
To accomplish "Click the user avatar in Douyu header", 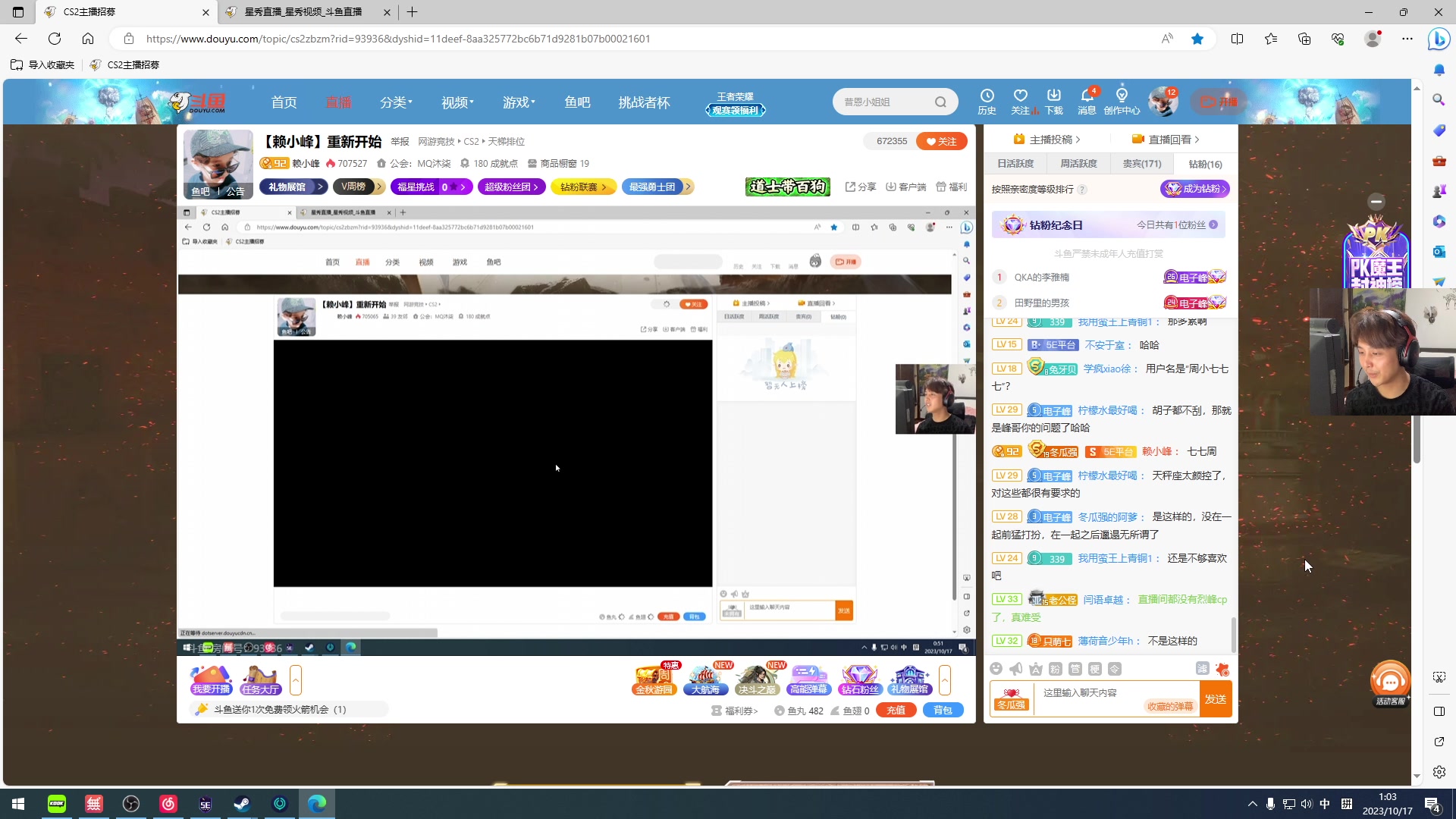I will click(1163, 101).
